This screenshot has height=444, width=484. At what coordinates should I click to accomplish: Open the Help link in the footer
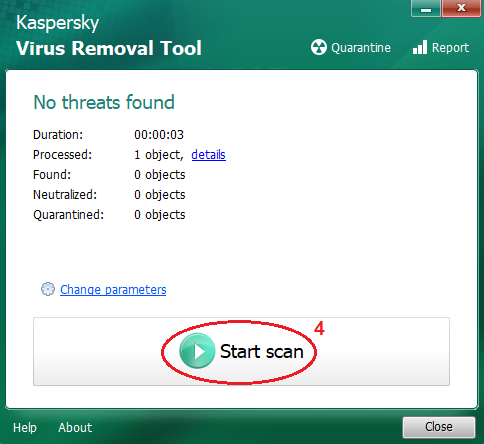tap(25, 427)
